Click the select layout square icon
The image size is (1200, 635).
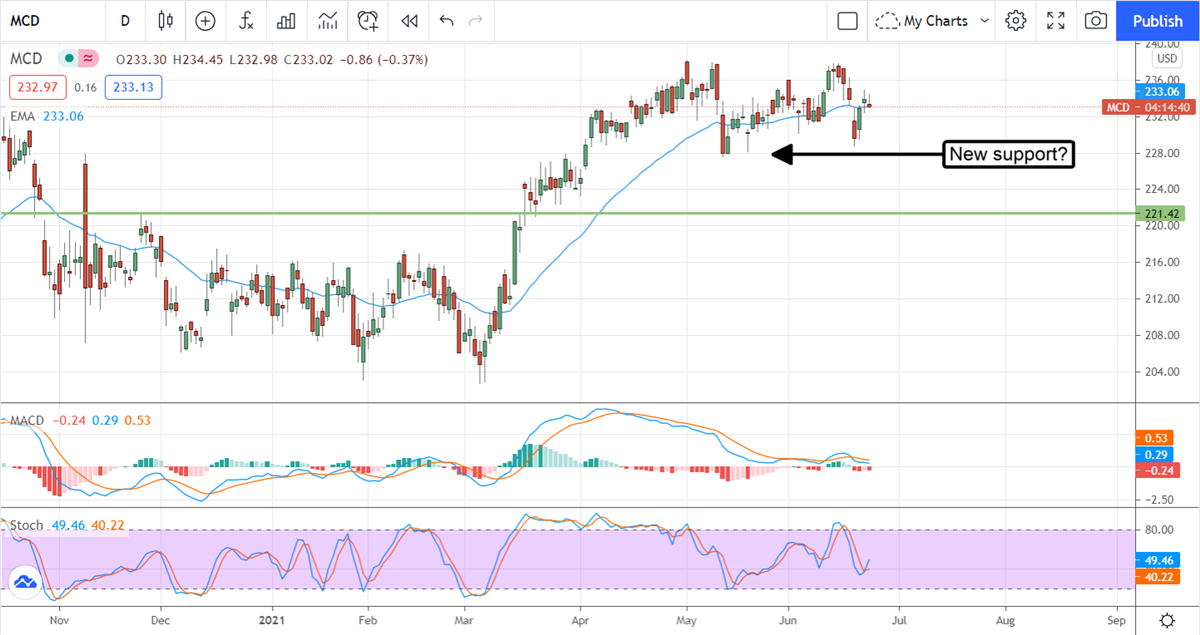click(847, 20)
